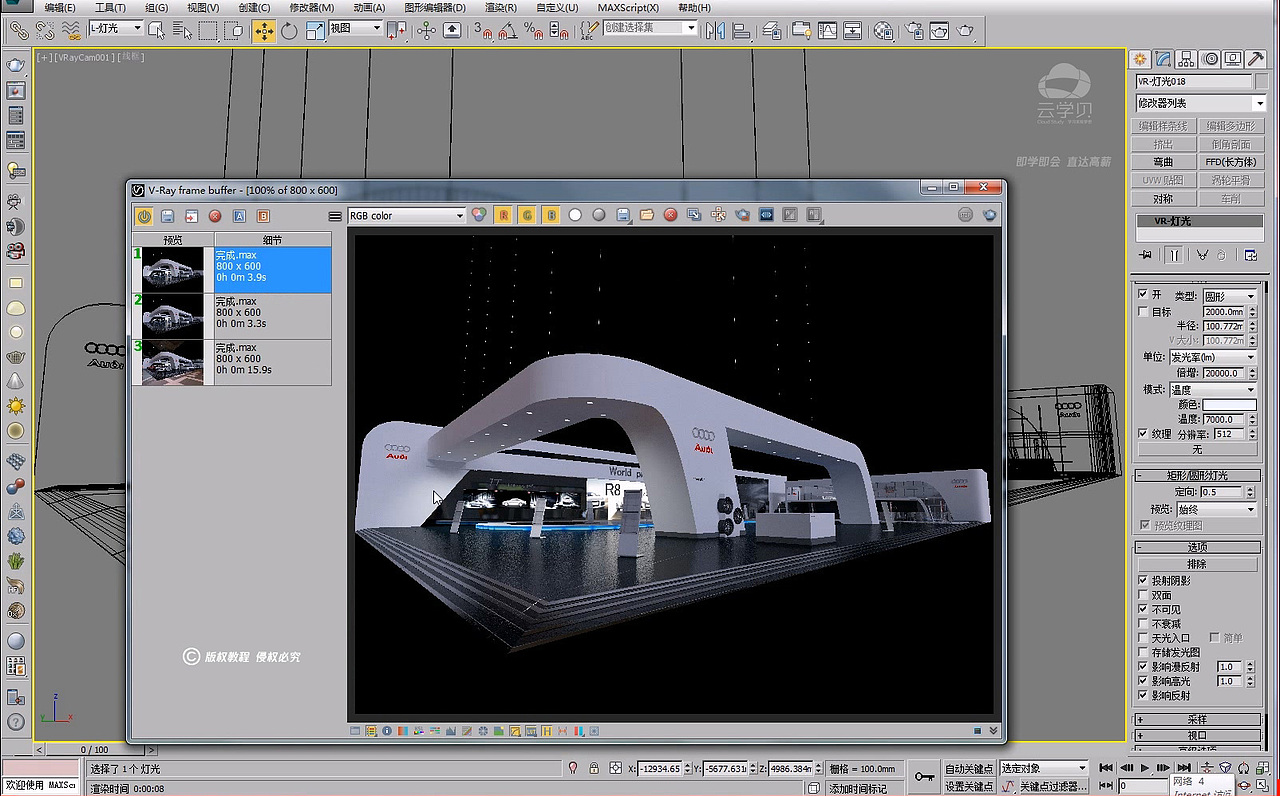Uncheck the 目标 checkbox in light settings

point(1142,312)
